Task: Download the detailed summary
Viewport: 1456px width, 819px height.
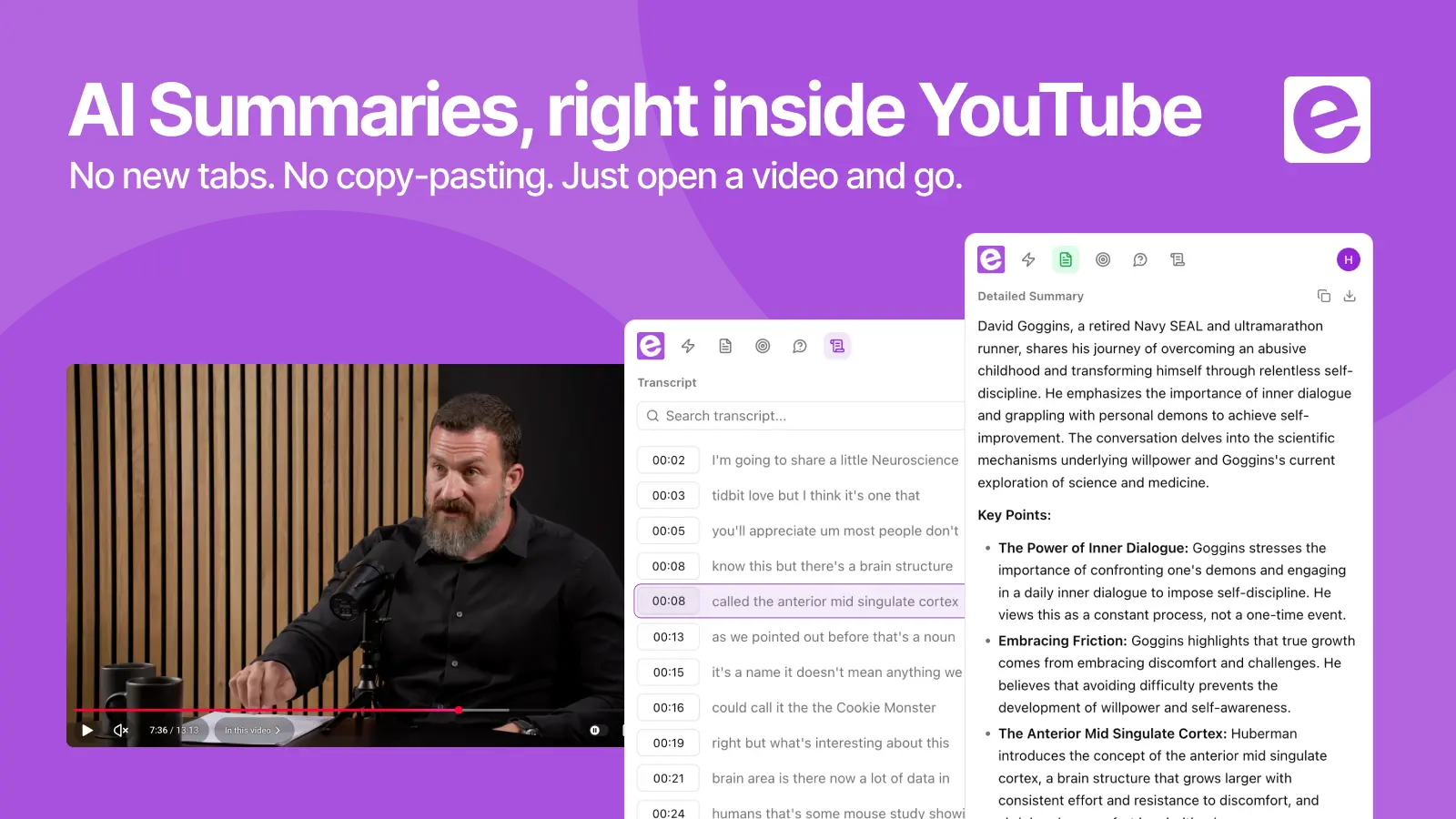Action: coord(1350,296)
